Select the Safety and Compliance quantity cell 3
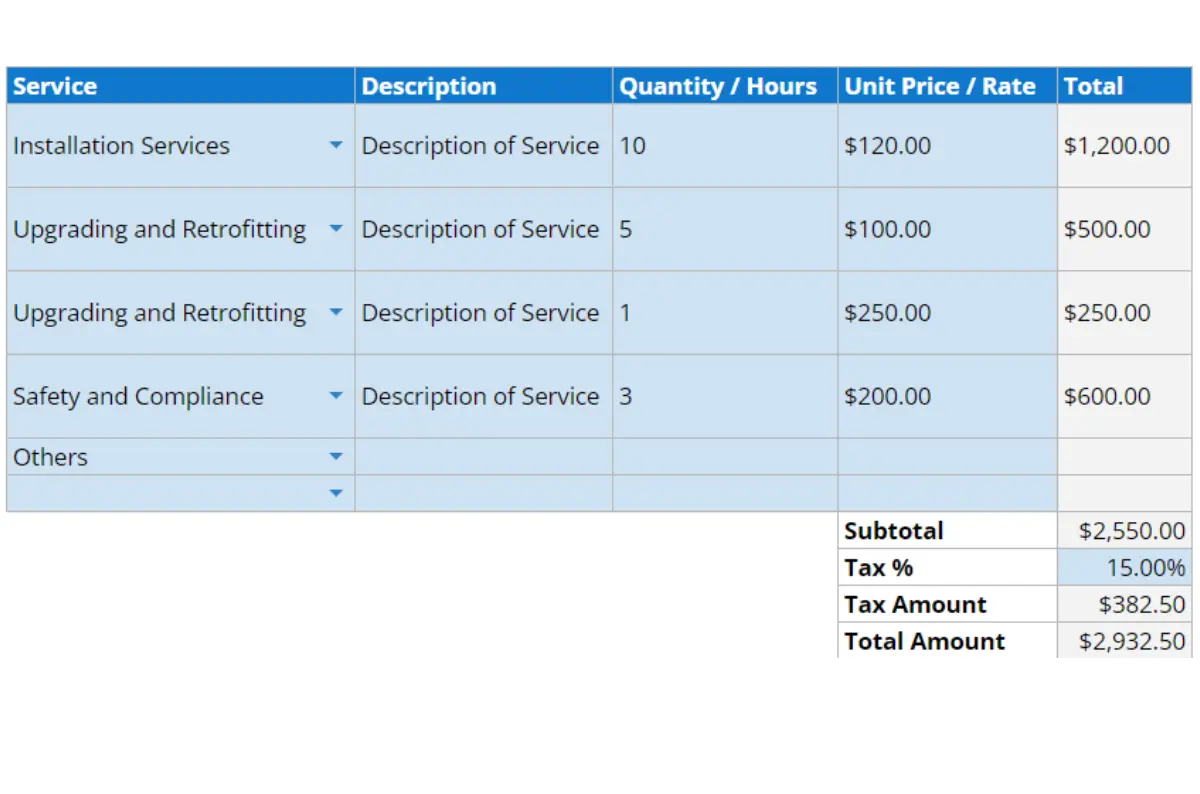 pos(724,397)
